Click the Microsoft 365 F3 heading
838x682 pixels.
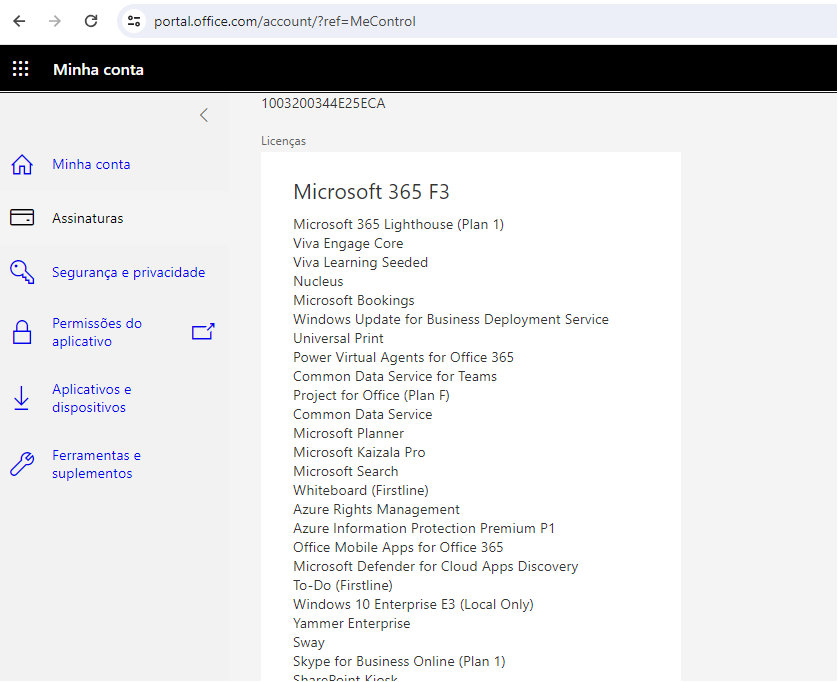(x=371, y=191)
